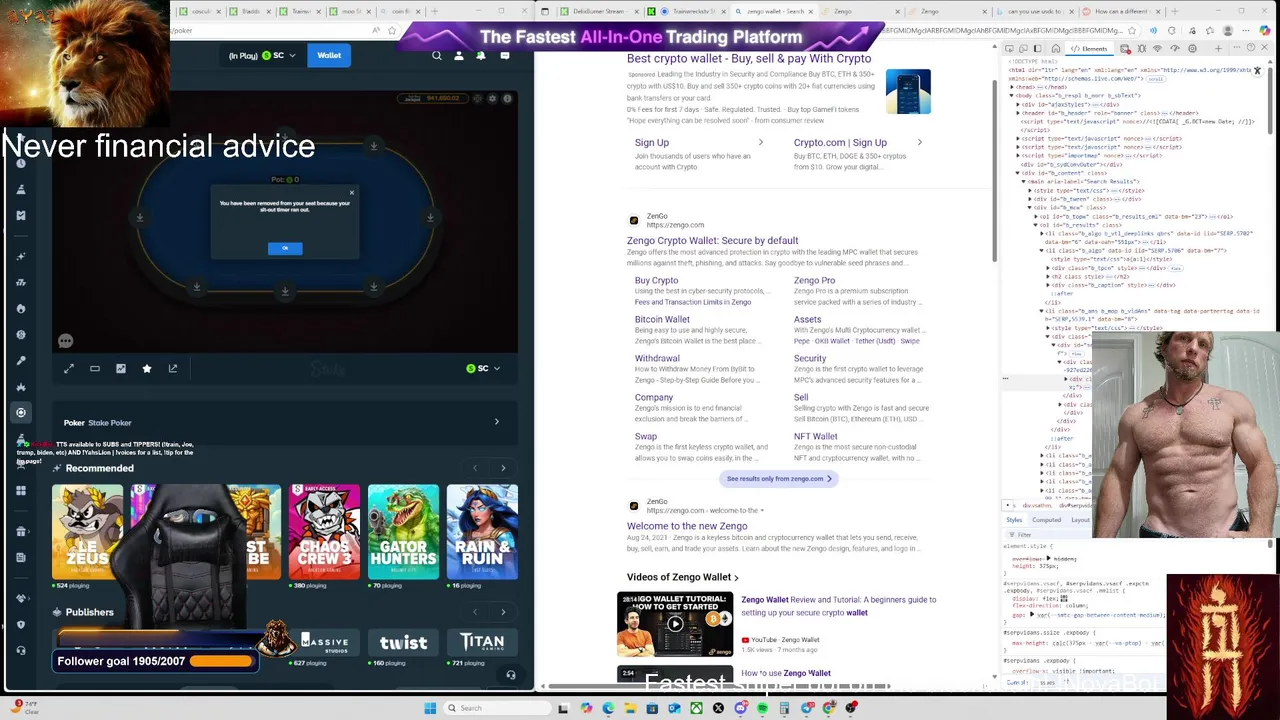Favorite the poker game with star icon
This screenshot has height=720, width=1280.
(147, 369)
